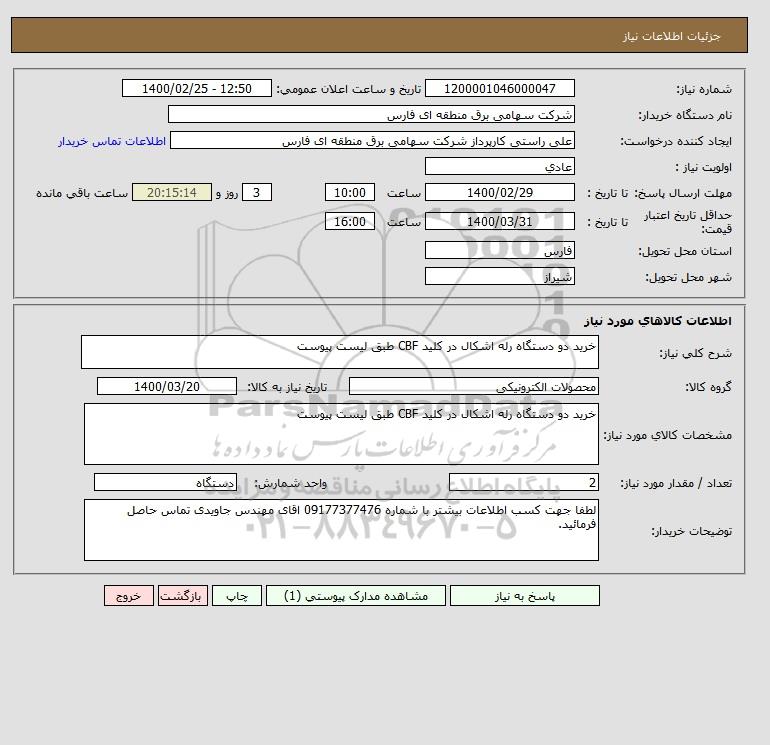The width and height of the screenshot is (770, 745).
Task: Open اطلاعات تماس خریدار link
Action: 112,141
